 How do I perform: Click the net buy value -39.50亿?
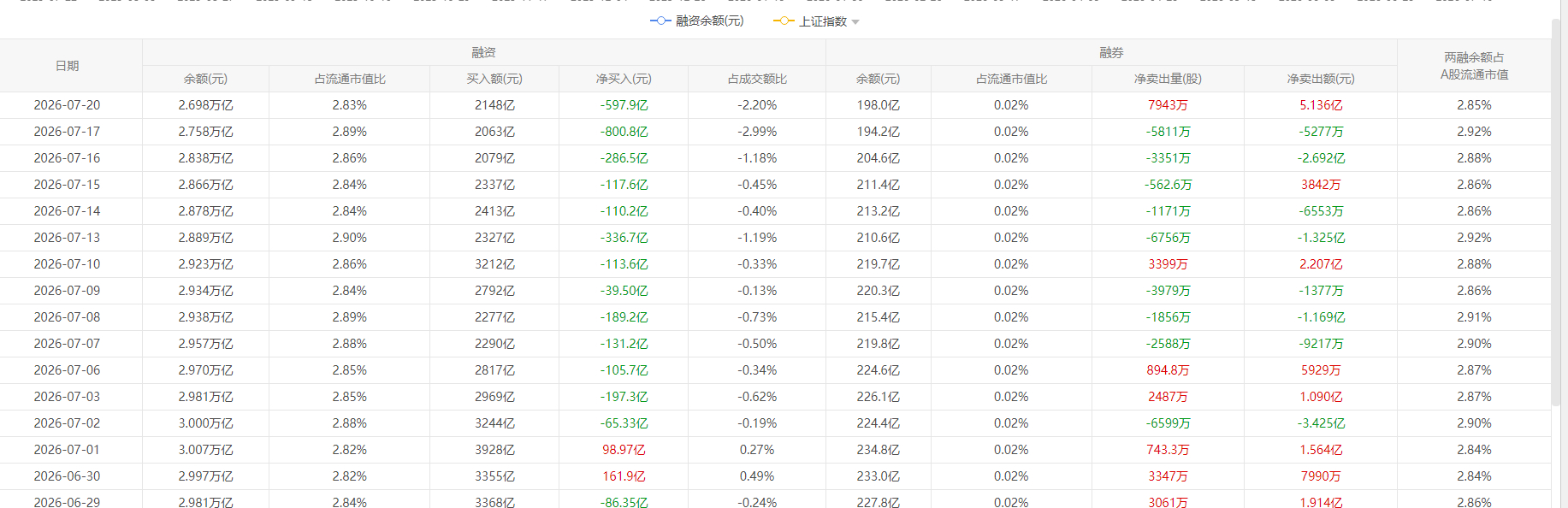[624, 291]
